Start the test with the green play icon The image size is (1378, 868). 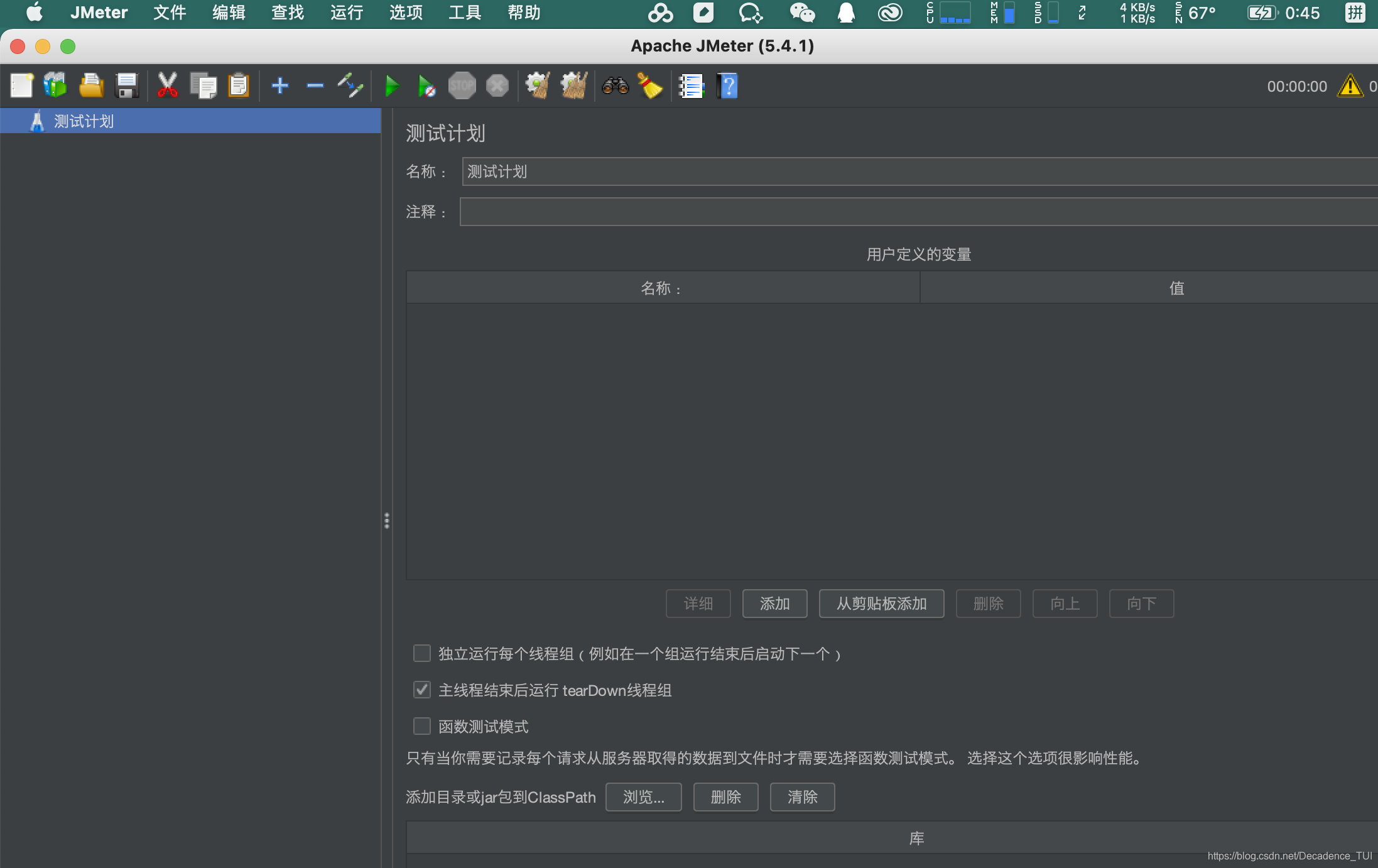391,85
